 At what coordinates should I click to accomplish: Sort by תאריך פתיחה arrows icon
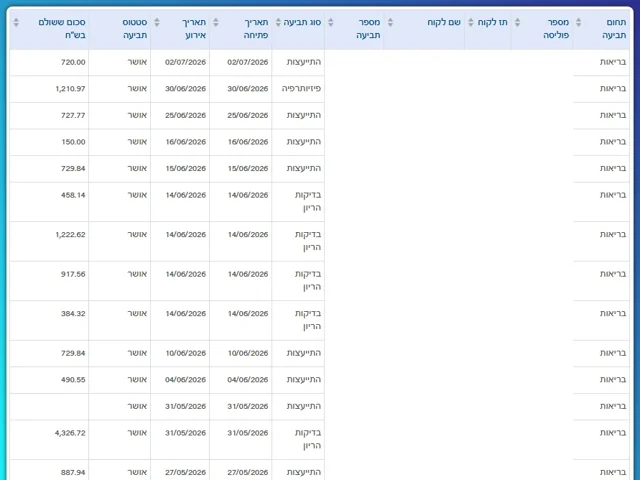216,22
